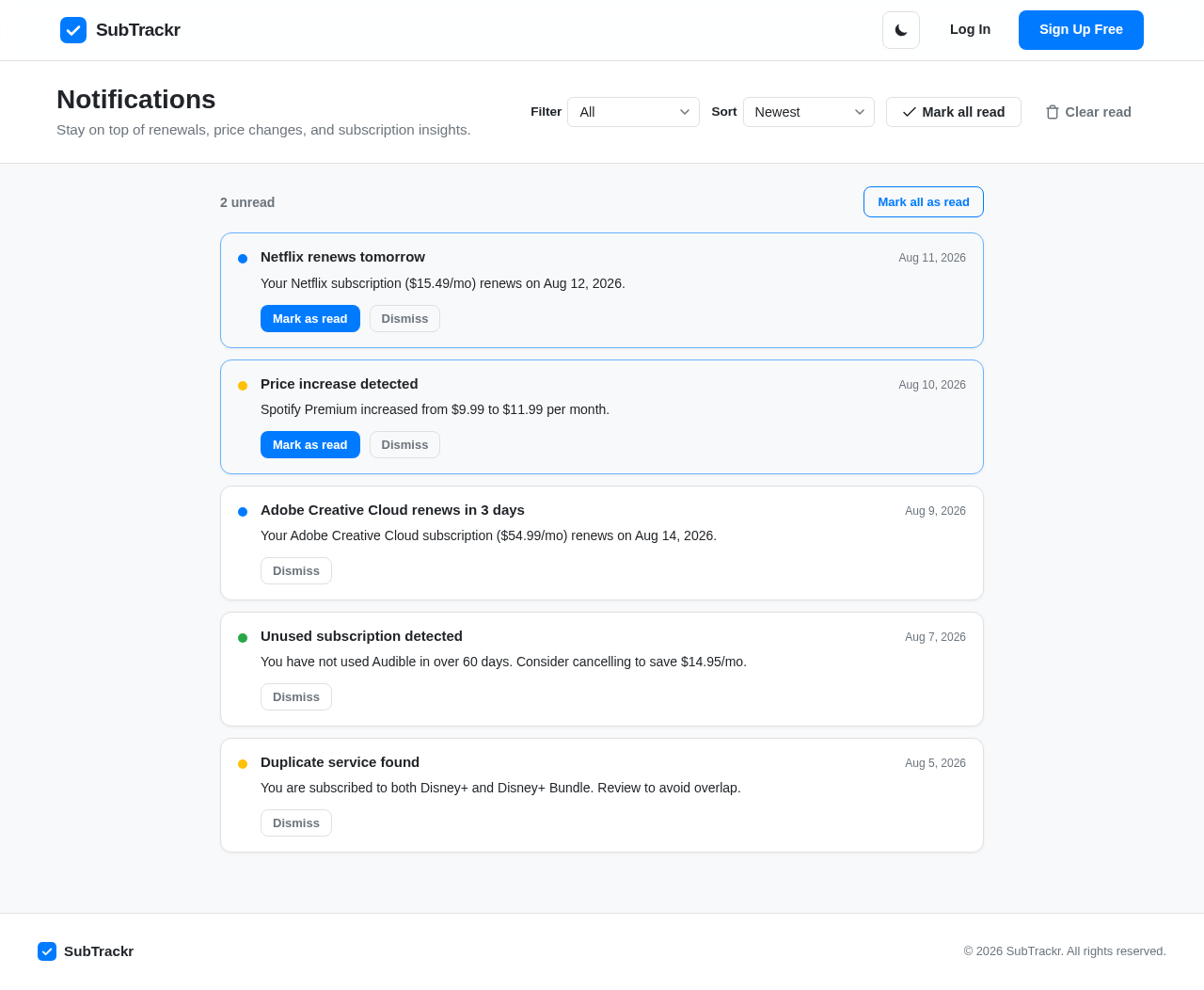Click the Audible unused subscription description text
Image resolution: width=1204 pixels, height=990 pixels.
pyautogui.click(x=503, y=662)
